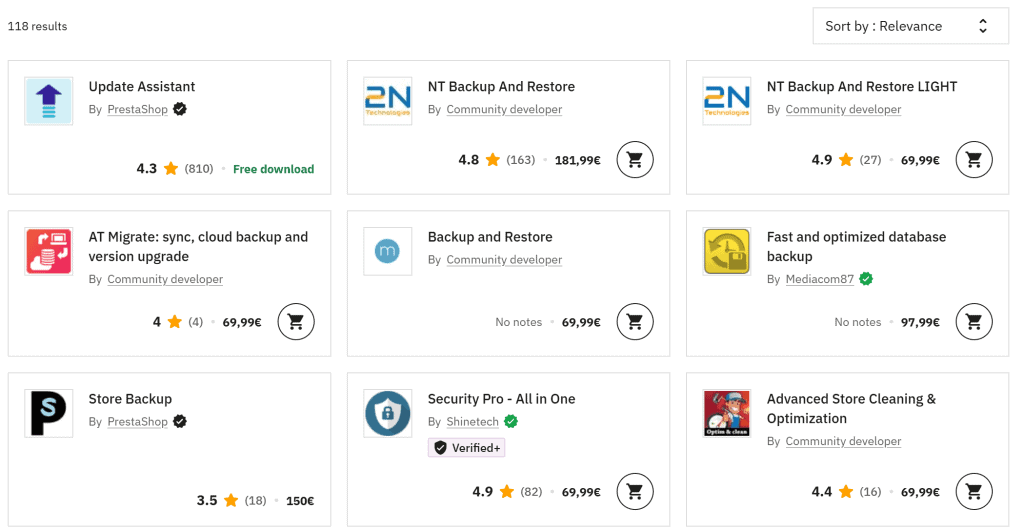The width and height of the screenshot is (1024, 531).
Task: Add NT Backup And Restore to cart
Action: 635,159
